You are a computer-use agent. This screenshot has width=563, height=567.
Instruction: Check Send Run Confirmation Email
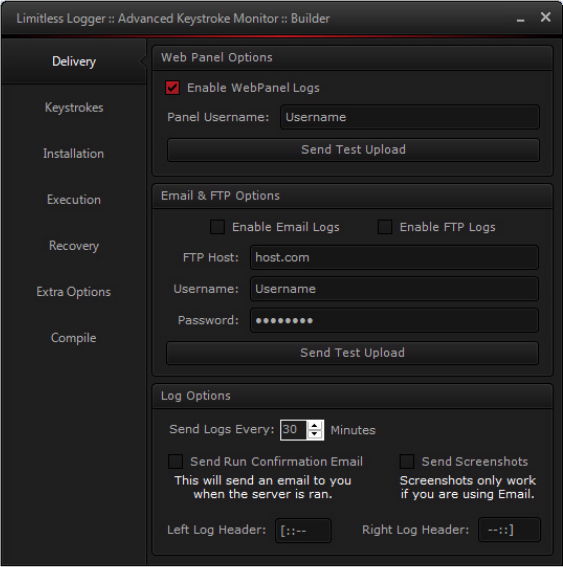pyautogui.click(x=175, y=461)
